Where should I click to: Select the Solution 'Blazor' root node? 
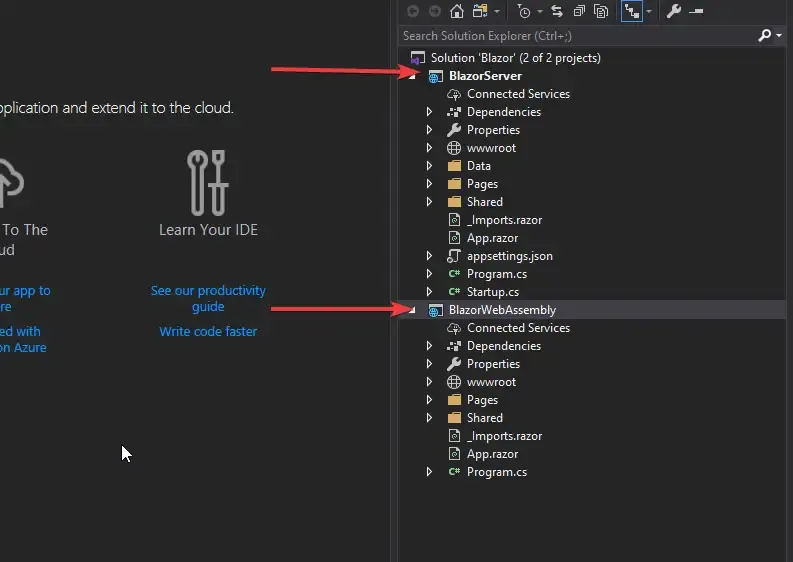(x=515, y=58)
